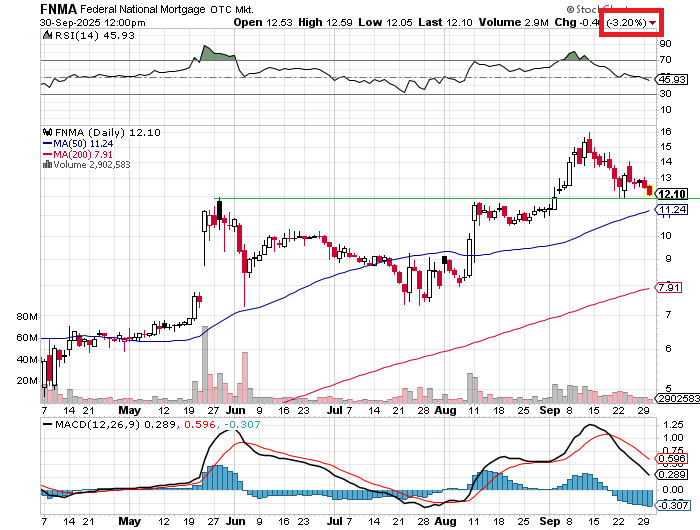The width and height of the screenshot is (700, 530).
Task: Click the Volume 2.9M value in the header
Action: (513, 22)
